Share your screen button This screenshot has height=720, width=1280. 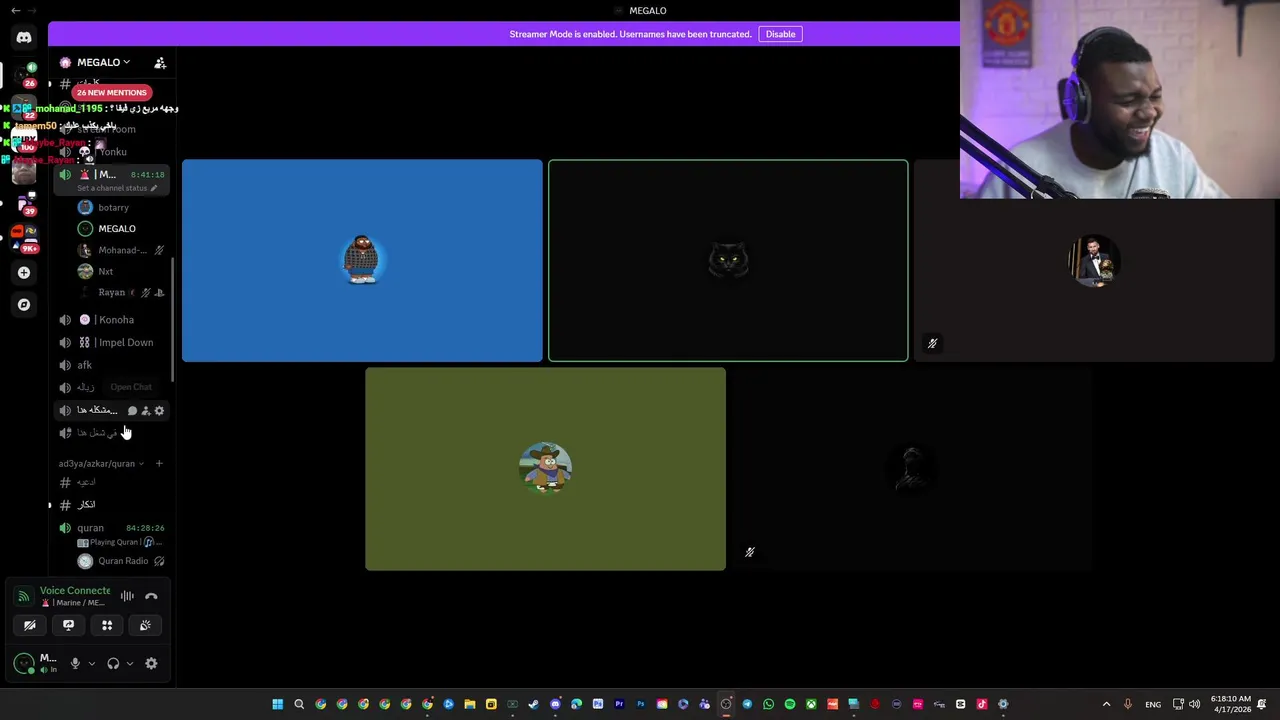(x=68, y=625)
